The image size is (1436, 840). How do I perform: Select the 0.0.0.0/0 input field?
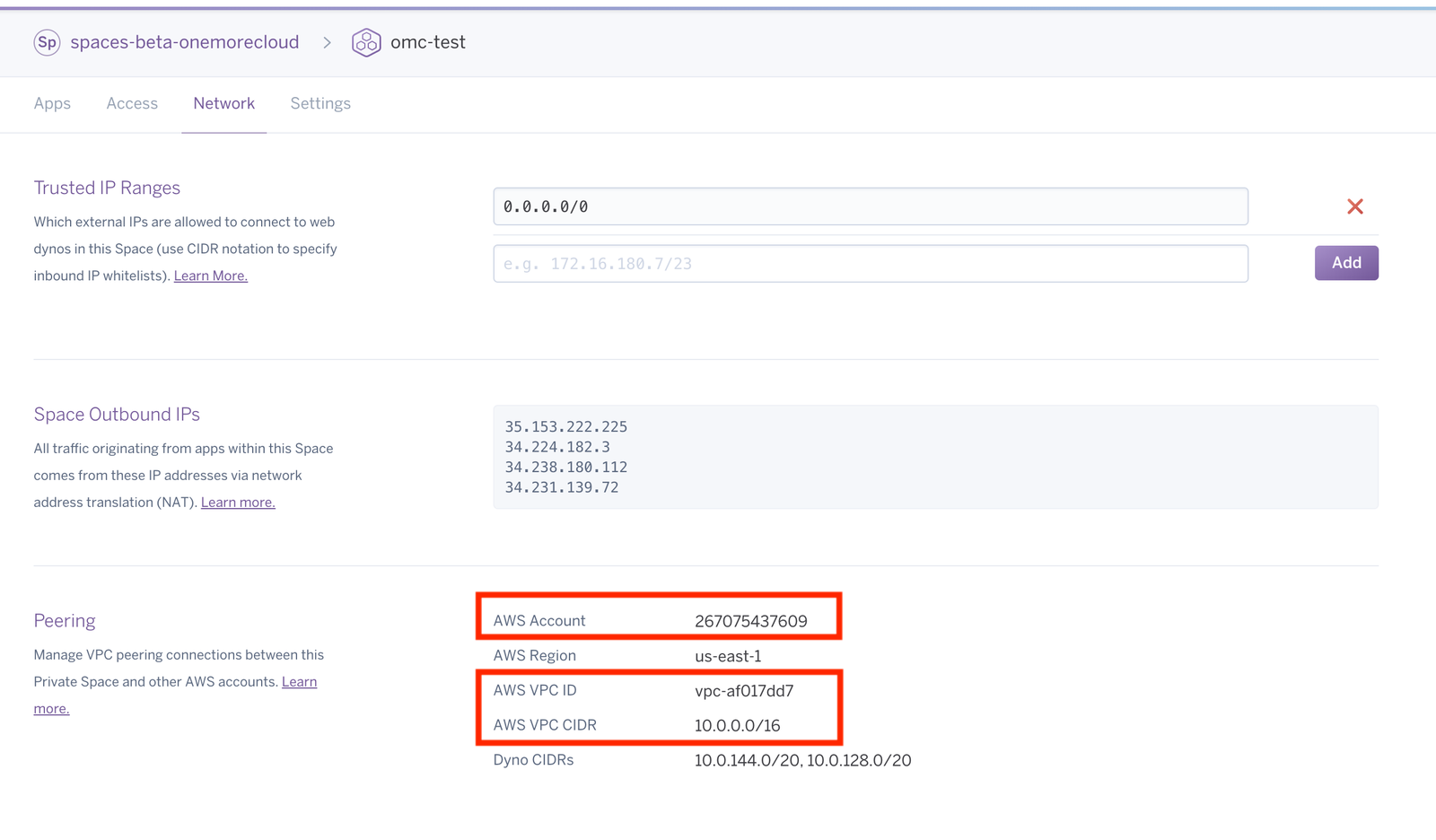870,206
